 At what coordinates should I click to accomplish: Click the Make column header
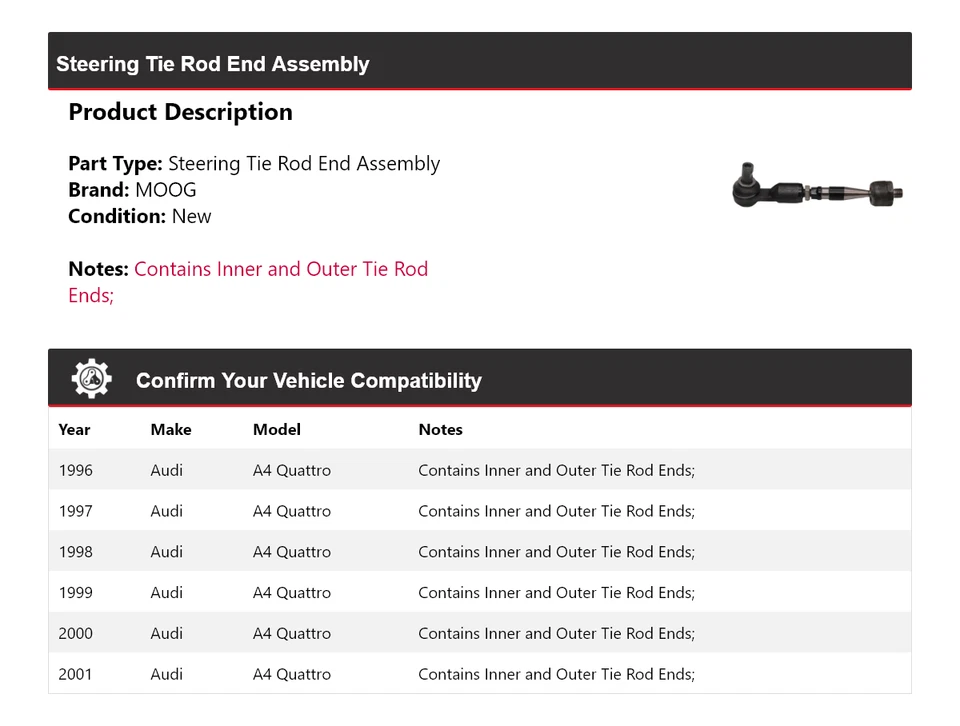pos(171,429)
